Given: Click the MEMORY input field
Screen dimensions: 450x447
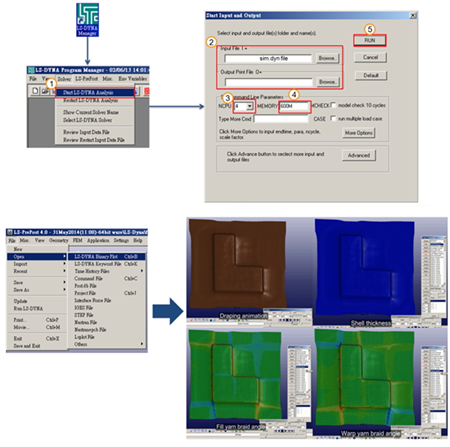Looking at the screenshot, I should click(x=295, y=106).
